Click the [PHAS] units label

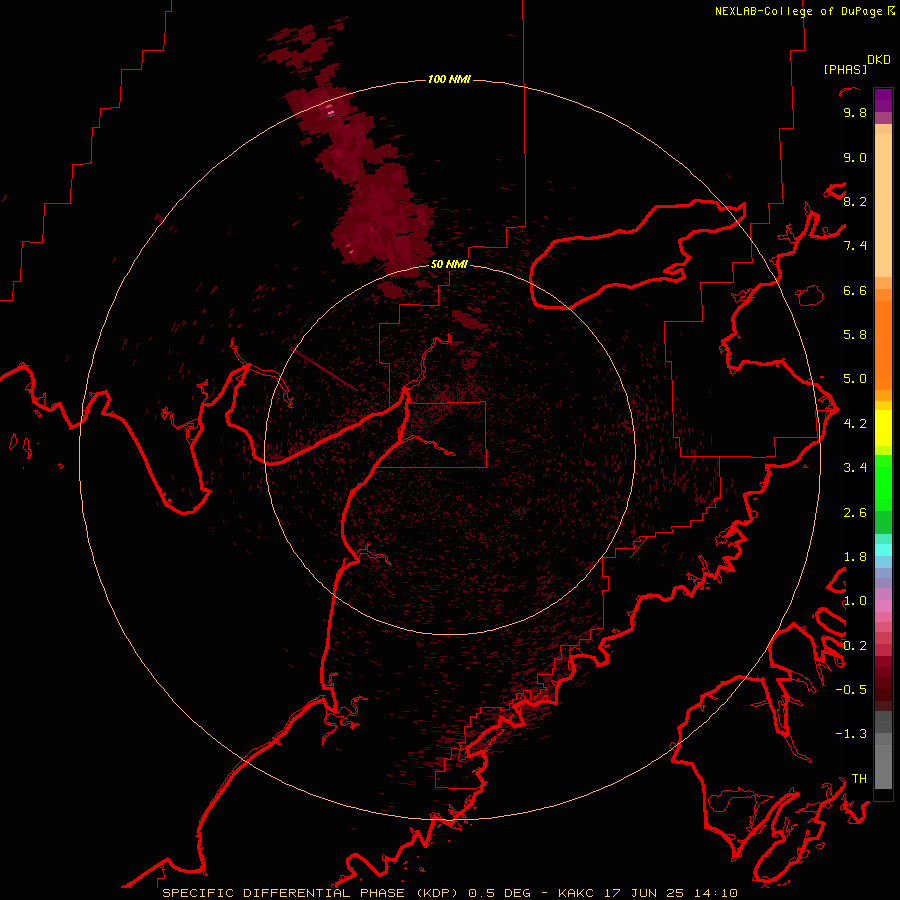click(845, 70)
